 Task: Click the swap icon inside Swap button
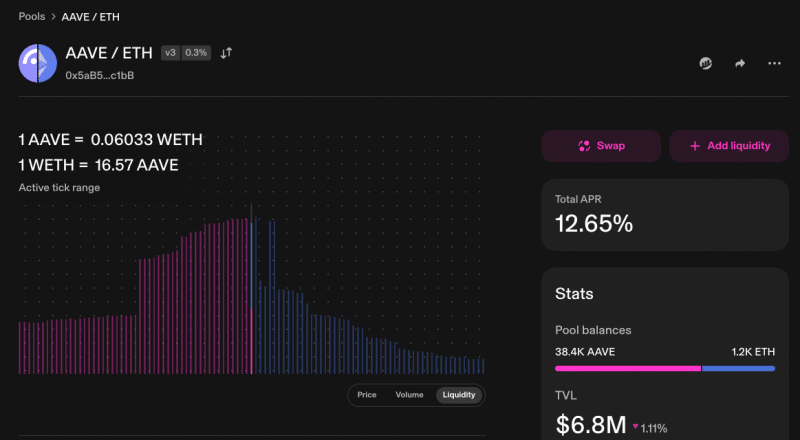pos(584,146)
